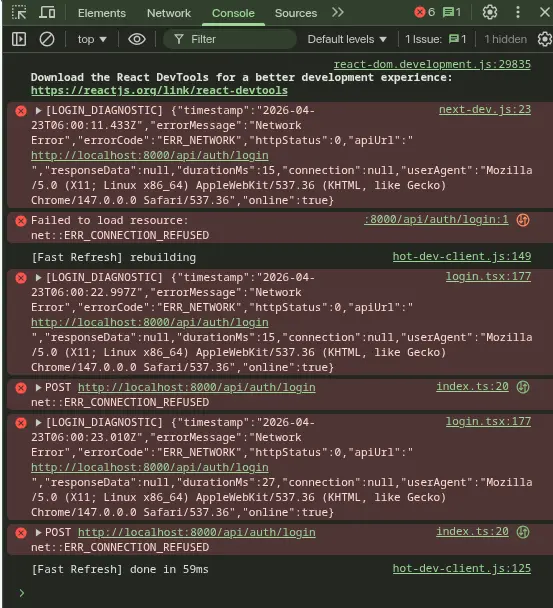
Task: Open live expression via the eye icon
Action: pyautogui.click(x=137, y=39)
